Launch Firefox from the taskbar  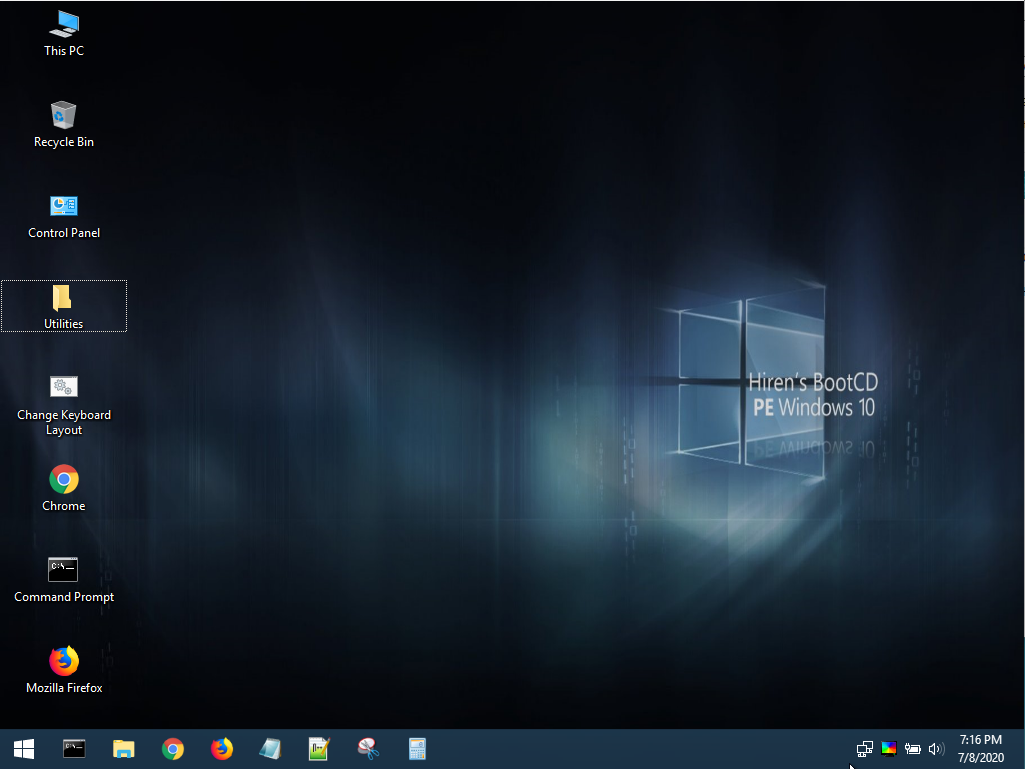click(222, 749)
